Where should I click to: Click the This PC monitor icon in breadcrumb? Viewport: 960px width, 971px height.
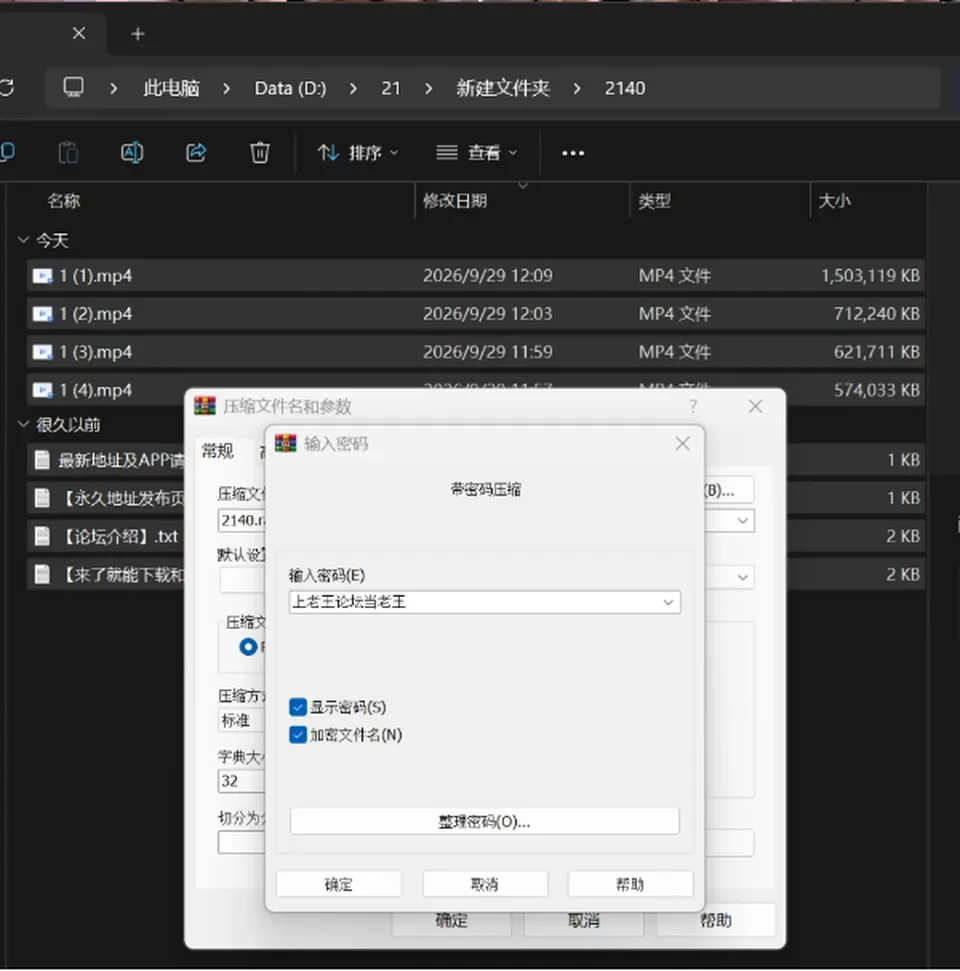[x=73, y=87]
